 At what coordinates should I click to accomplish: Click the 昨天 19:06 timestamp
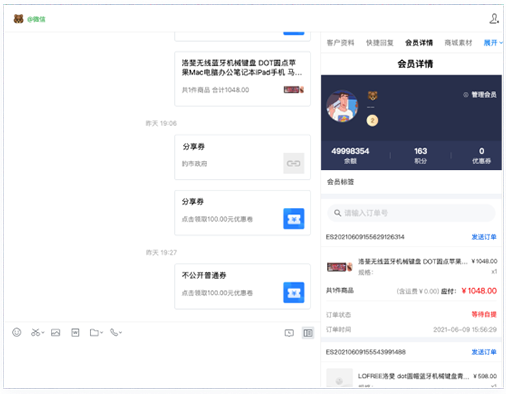(x=161, y=123)
